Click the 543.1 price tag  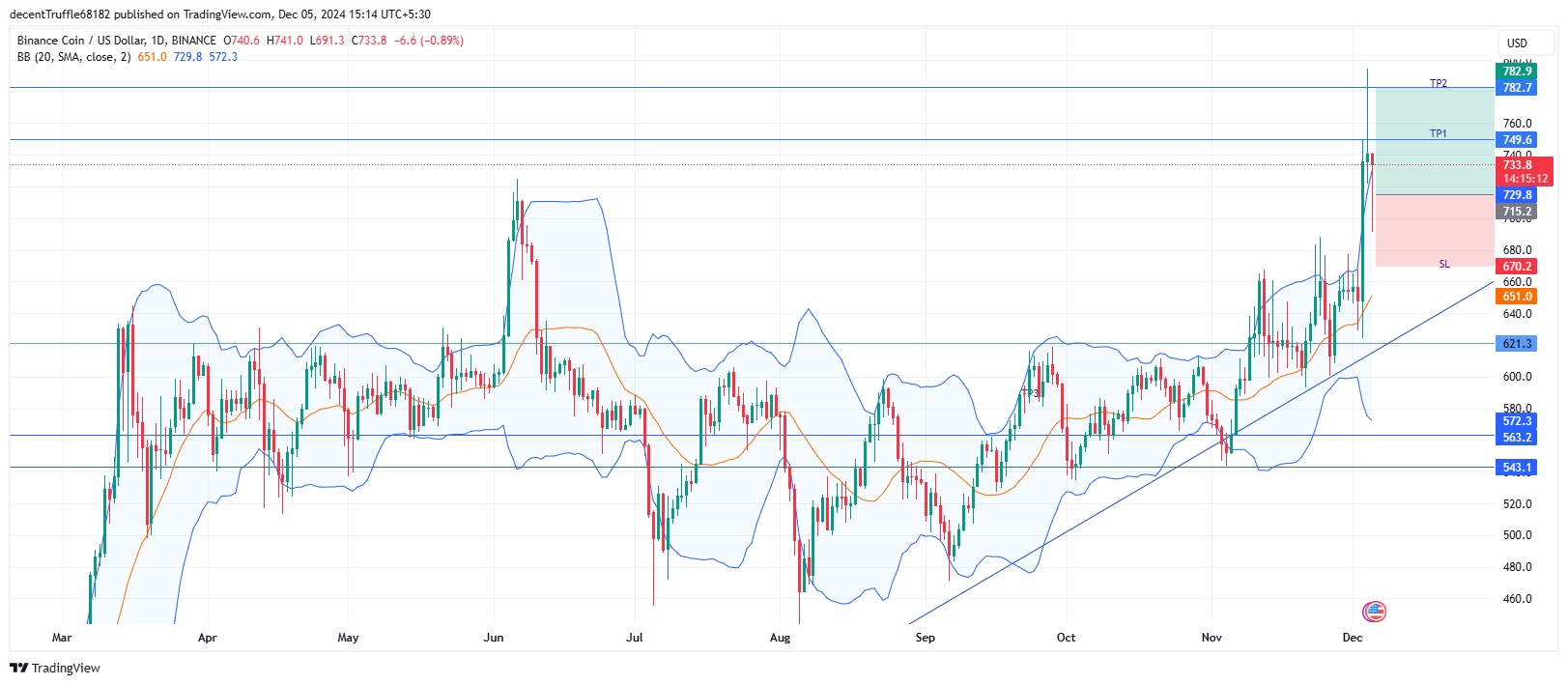[x=1517, y=468]
